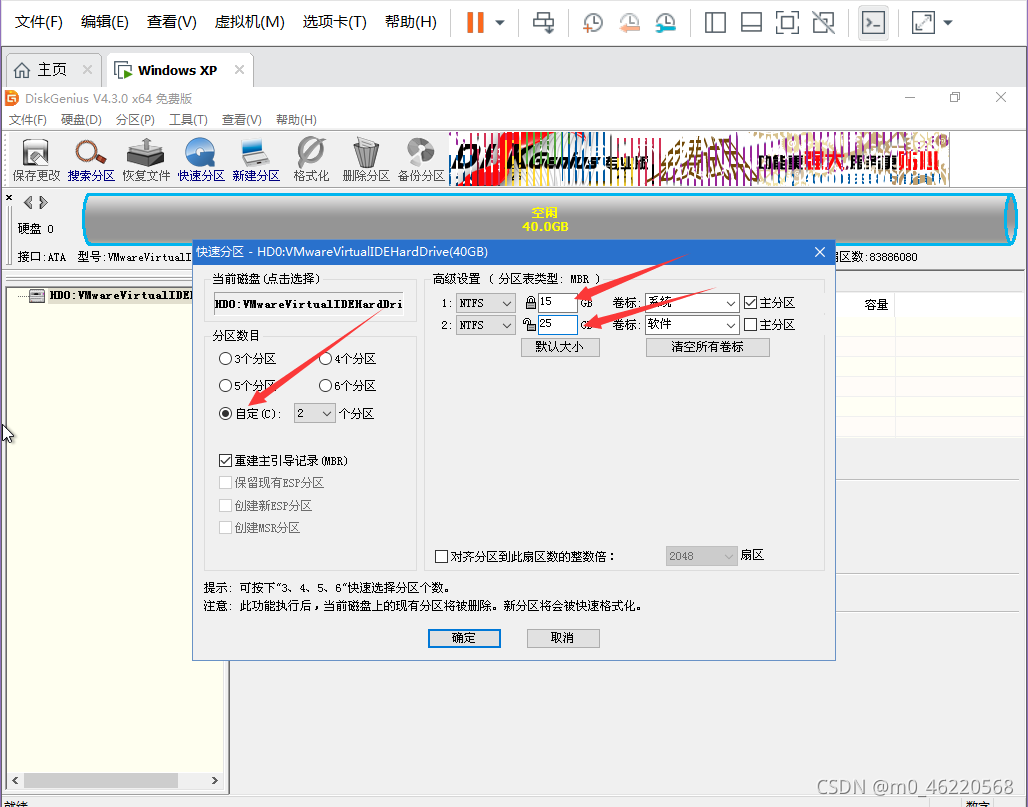Image resolution: width=1028 pixels, height=807 pixels.
Task: Click the 新建分区 new partition icon
Action: tap(255, 155)
